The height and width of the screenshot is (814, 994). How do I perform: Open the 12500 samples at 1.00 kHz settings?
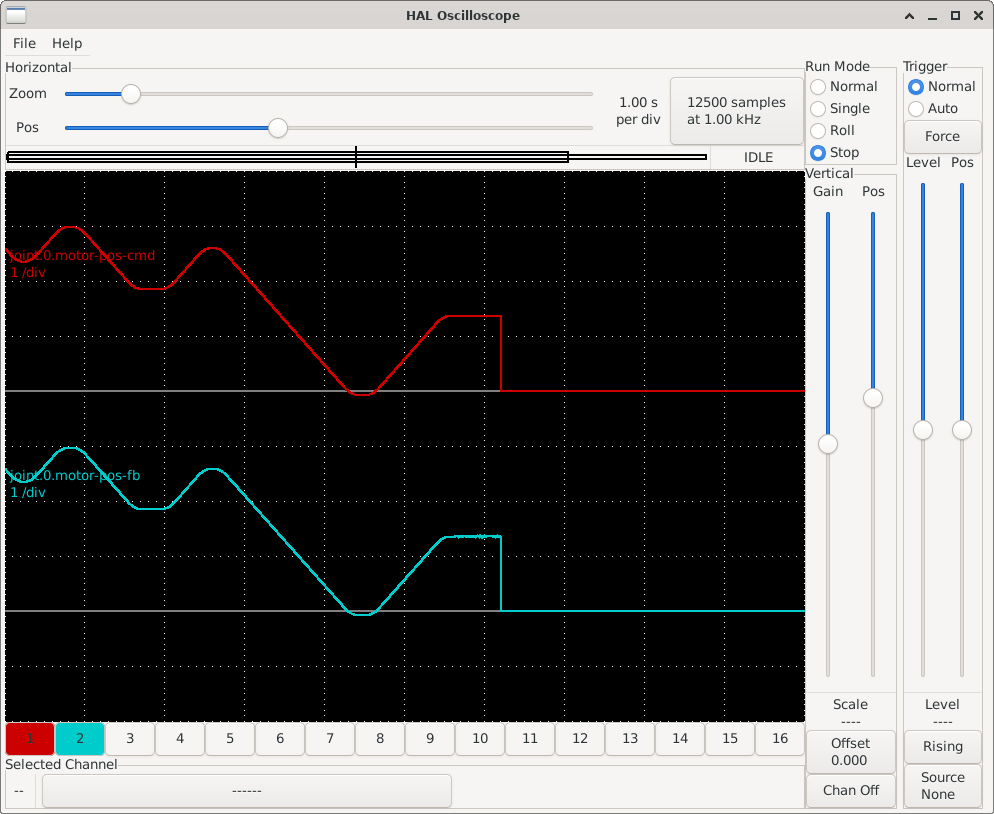pos(736,110)
